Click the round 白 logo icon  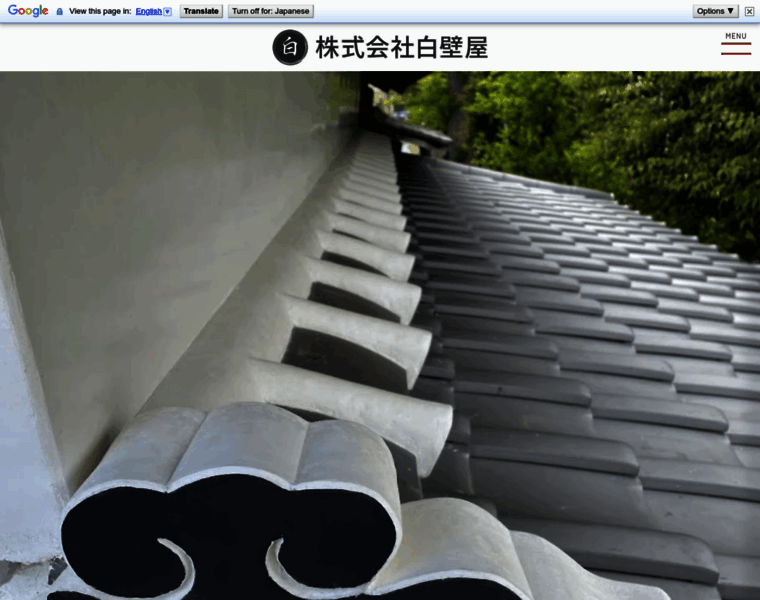point(290,47)
